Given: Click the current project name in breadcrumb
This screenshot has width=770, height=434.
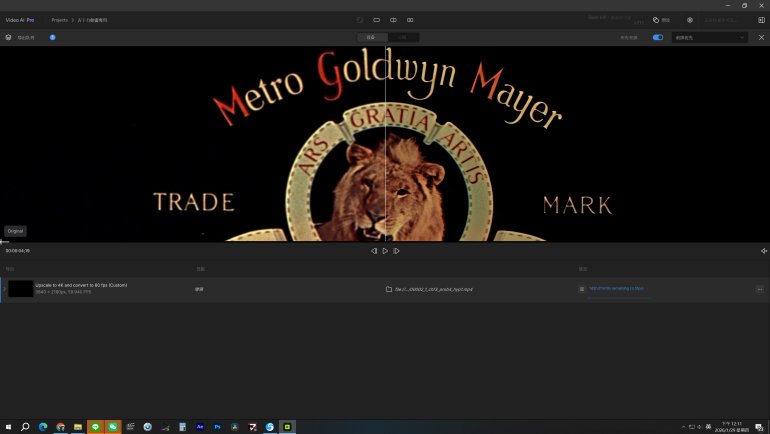Looking at the screenshot, I should pos(92,20).
